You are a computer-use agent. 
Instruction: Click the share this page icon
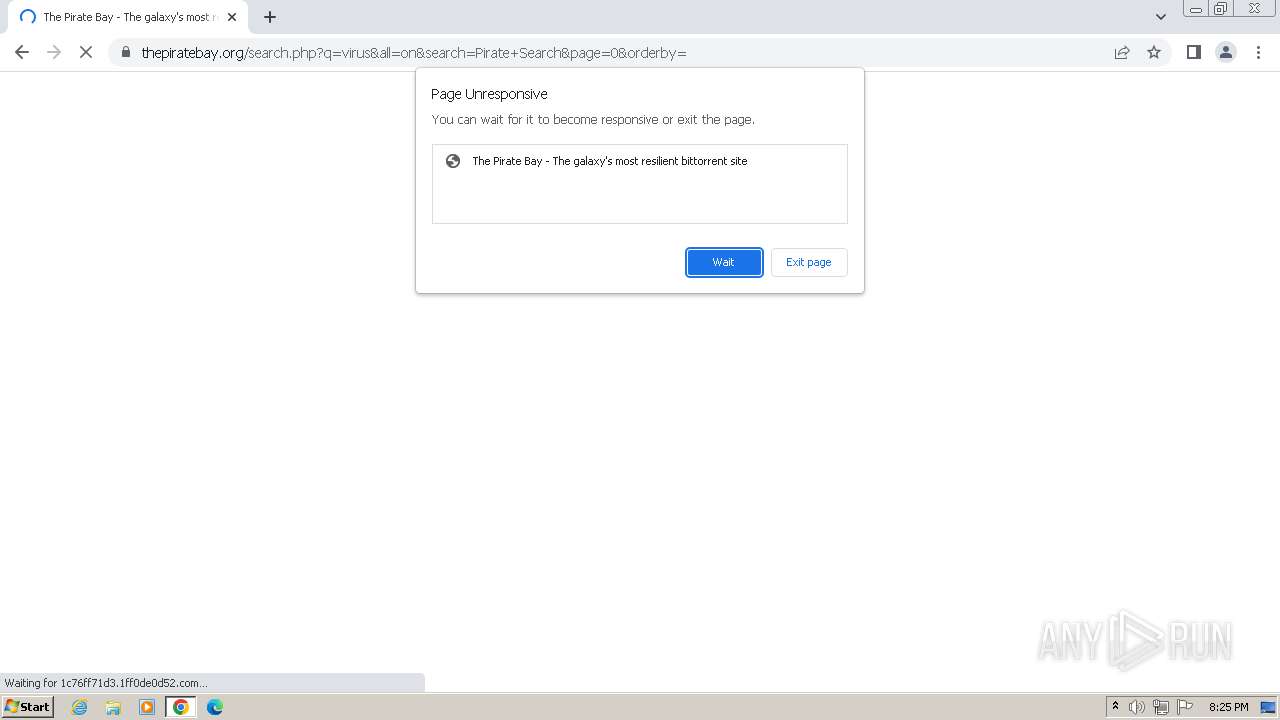(x=1122, y=52)
